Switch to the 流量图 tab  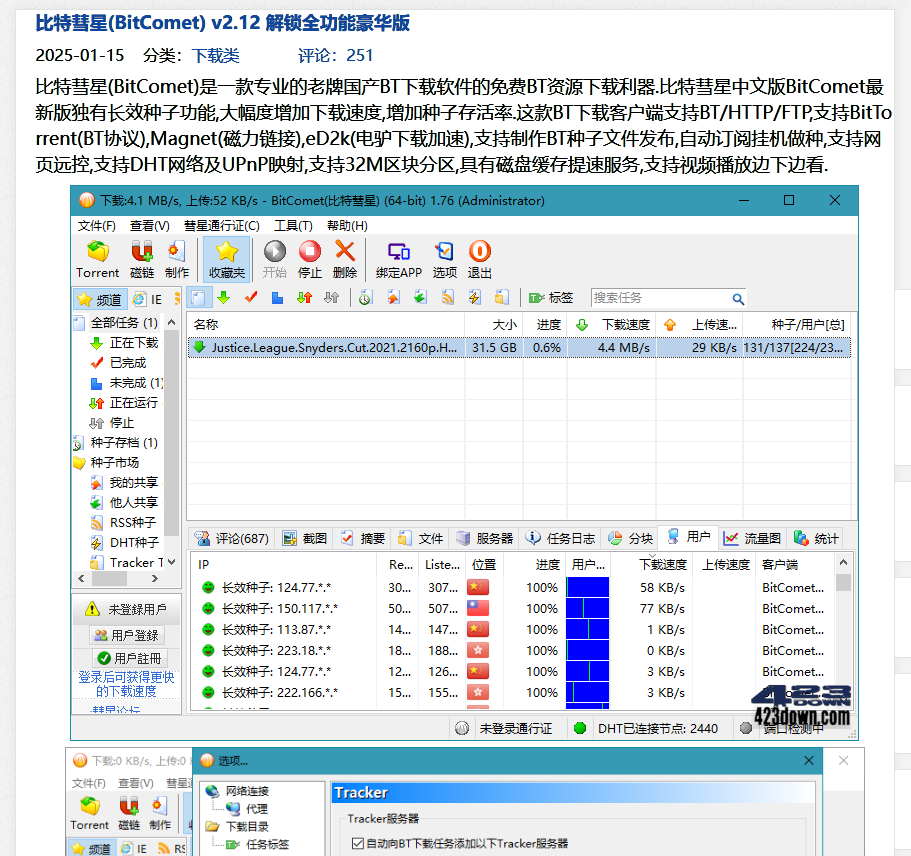coord(753,538)
